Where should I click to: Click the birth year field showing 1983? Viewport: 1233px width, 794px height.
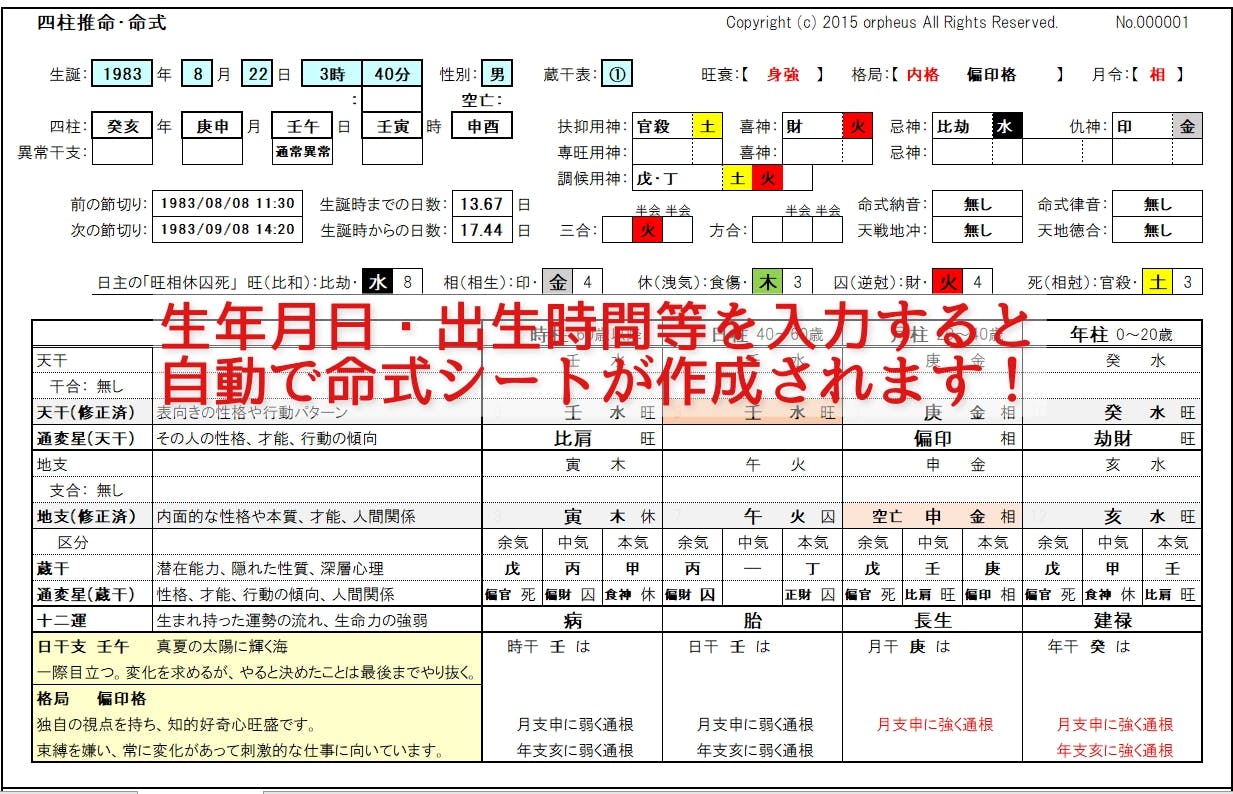tap(122, 74)
